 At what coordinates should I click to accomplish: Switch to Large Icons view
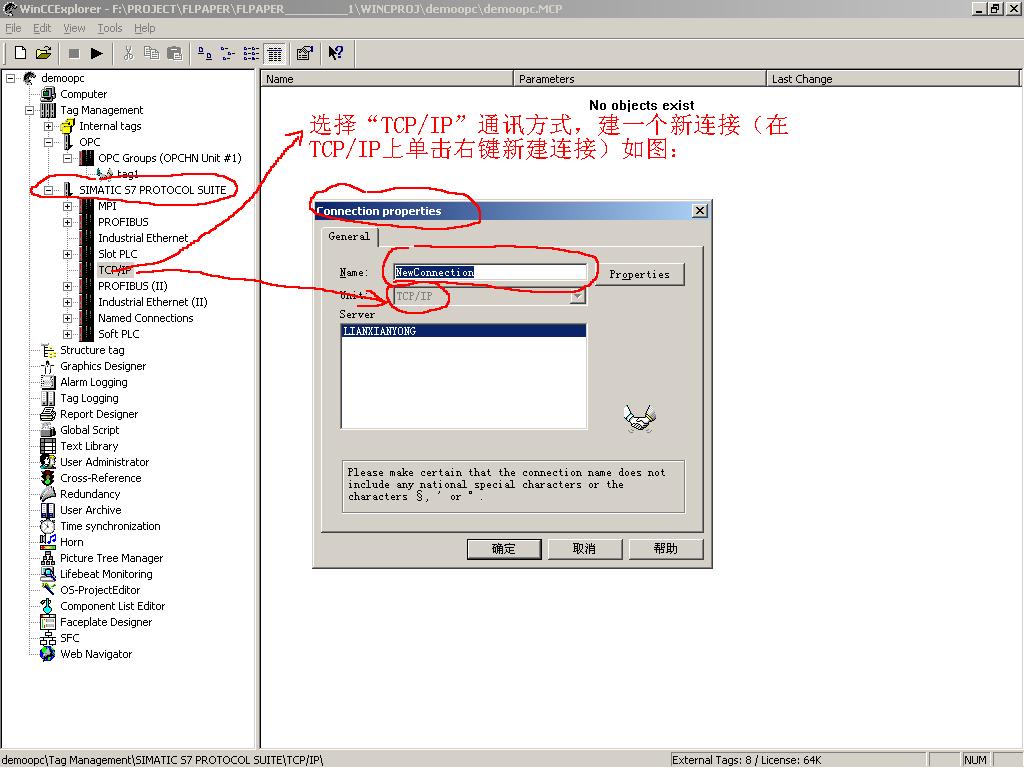[x=204, y=54]
